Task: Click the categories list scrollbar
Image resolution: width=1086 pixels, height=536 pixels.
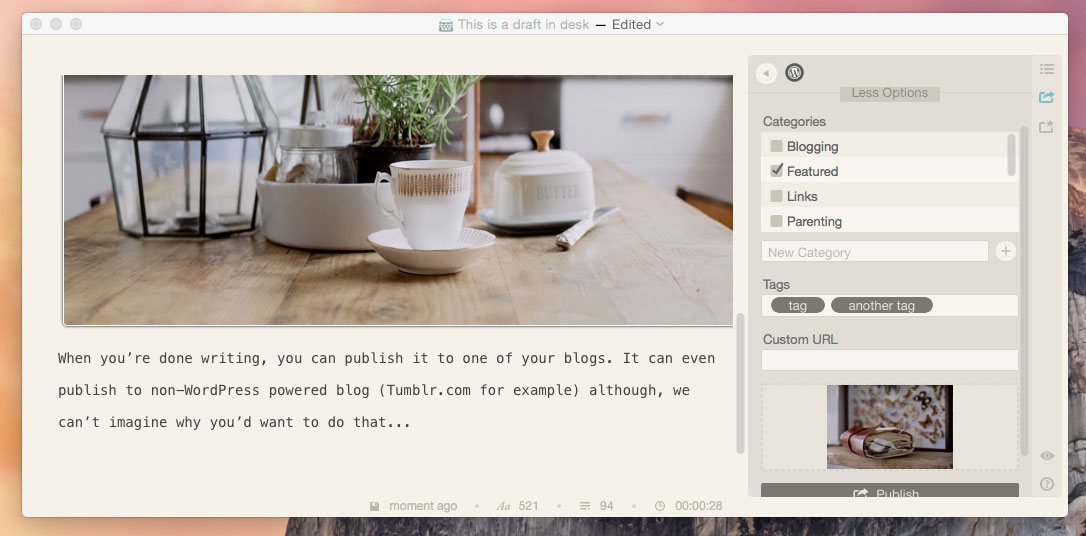Action: [x=1011, y=155]
